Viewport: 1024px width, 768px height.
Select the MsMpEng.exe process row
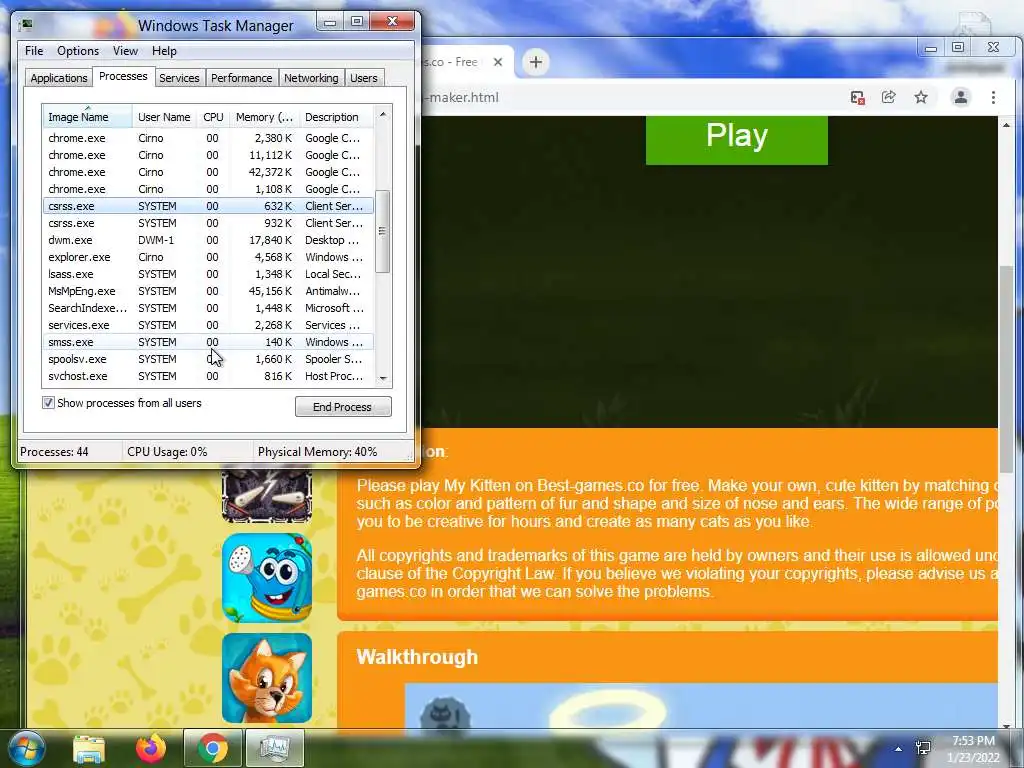coord(208,291)
